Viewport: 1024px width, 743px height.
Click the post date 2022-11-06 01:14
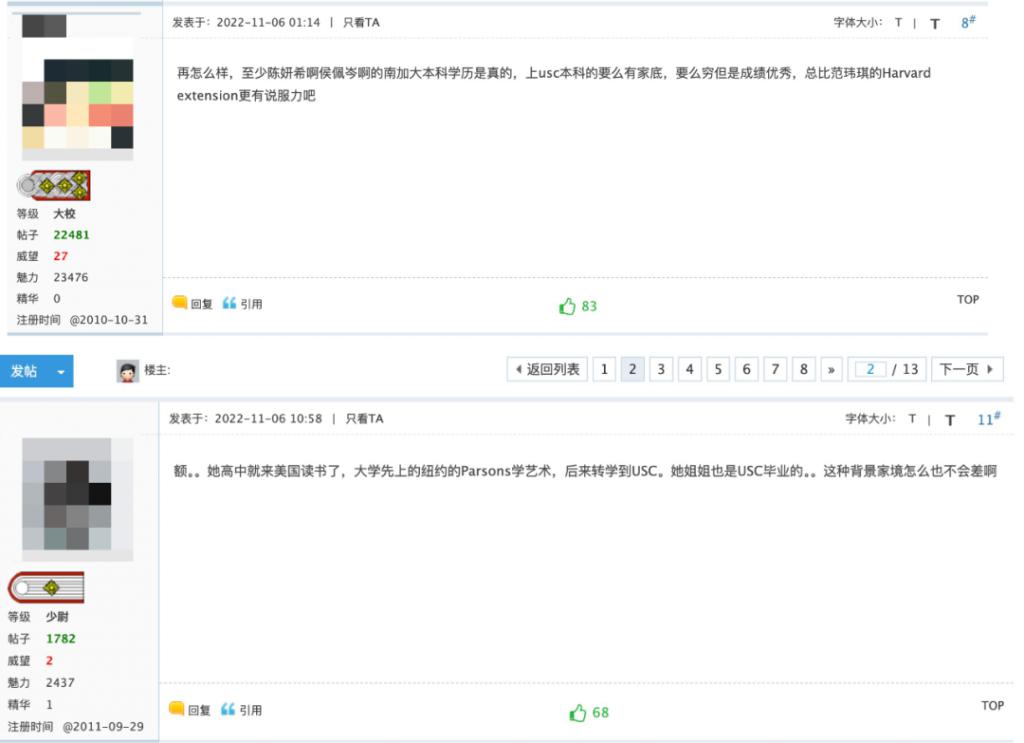point(268,22)
